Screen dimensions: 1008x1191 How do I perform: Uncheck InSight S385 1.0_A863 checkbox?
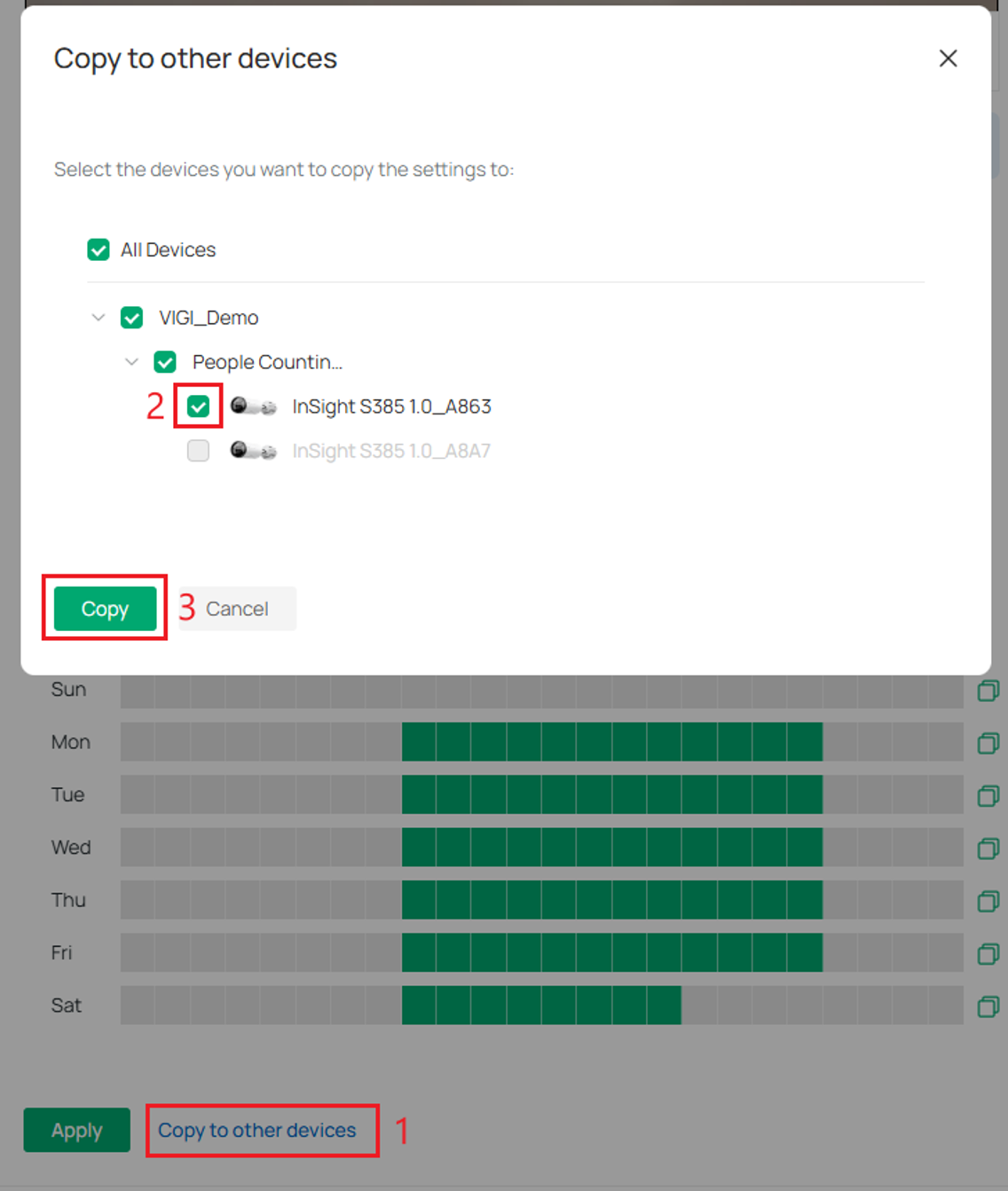click(199, 406)
